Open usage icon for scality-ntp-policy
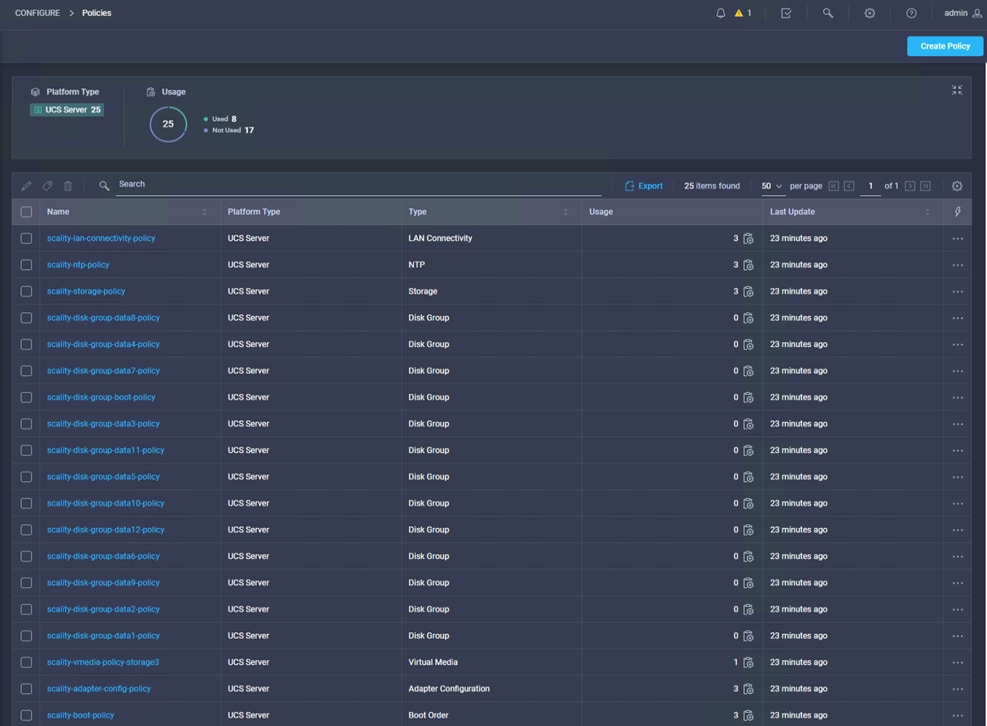The image size is (987, 726). (x=748, y=265)
